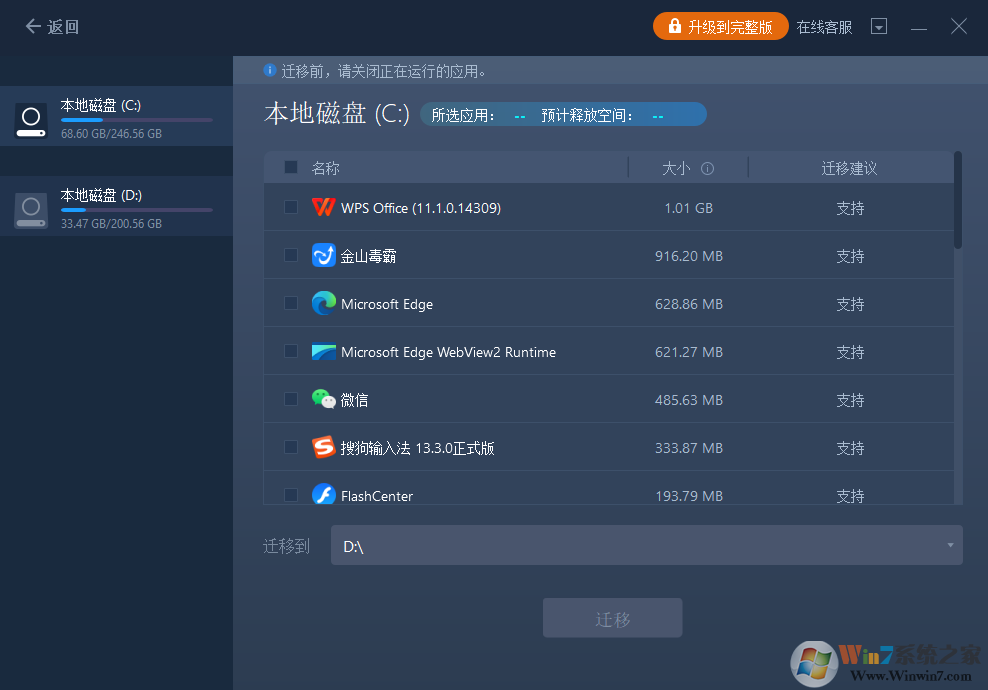Check the 微信 checkbox
This screenshot has height=690, width=988.
(x=290, y=399)
